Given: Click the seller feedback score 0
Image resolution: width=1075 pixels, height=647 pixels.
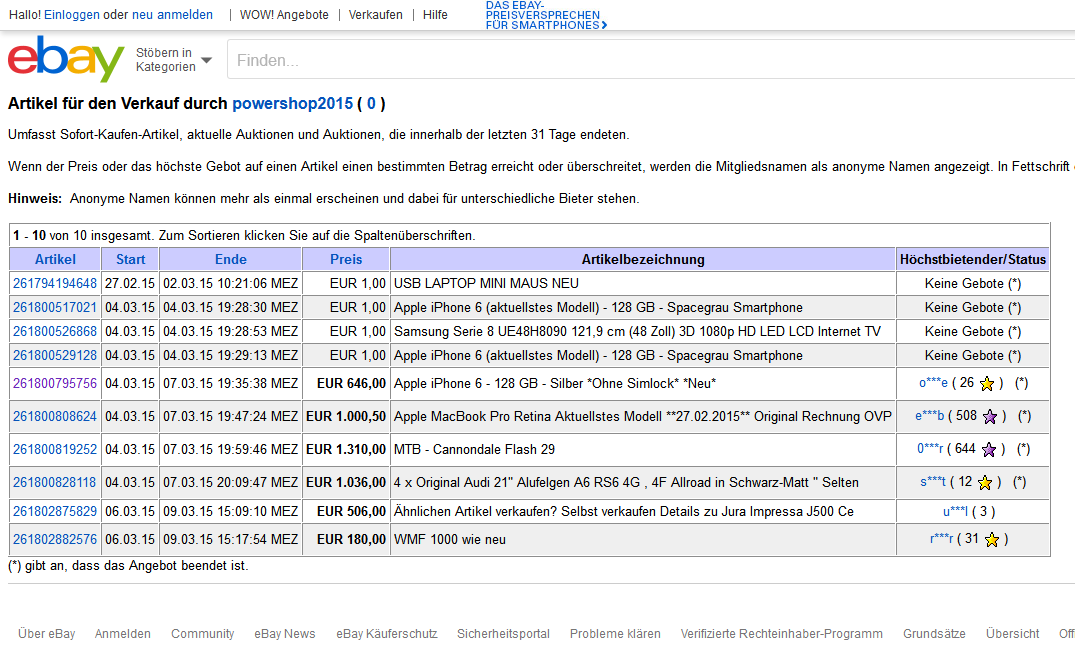Looking at the screenshot, I should coord(371,103).
